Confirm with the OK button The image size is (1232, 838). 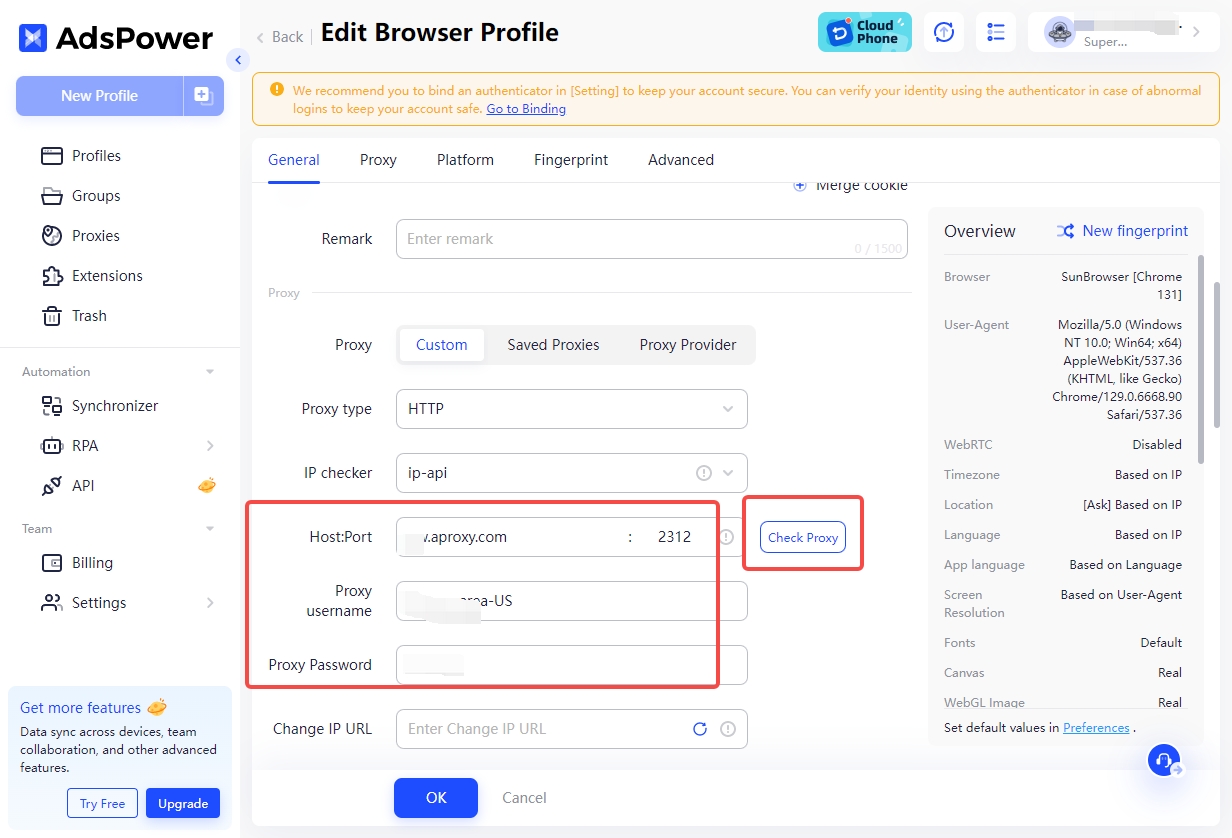tap(436, 798)
